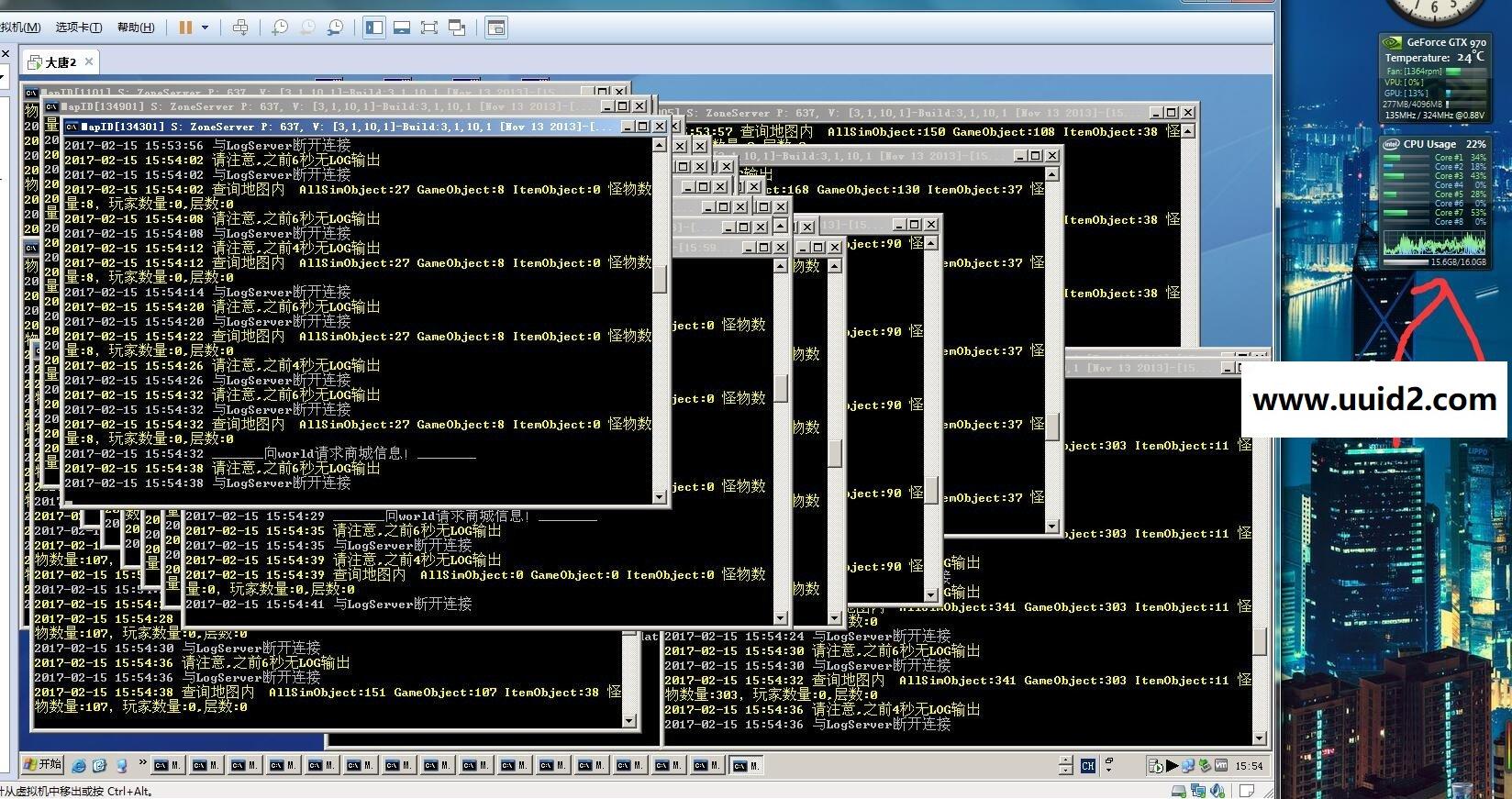Open the 帮助(H) menu

[136, 28]
